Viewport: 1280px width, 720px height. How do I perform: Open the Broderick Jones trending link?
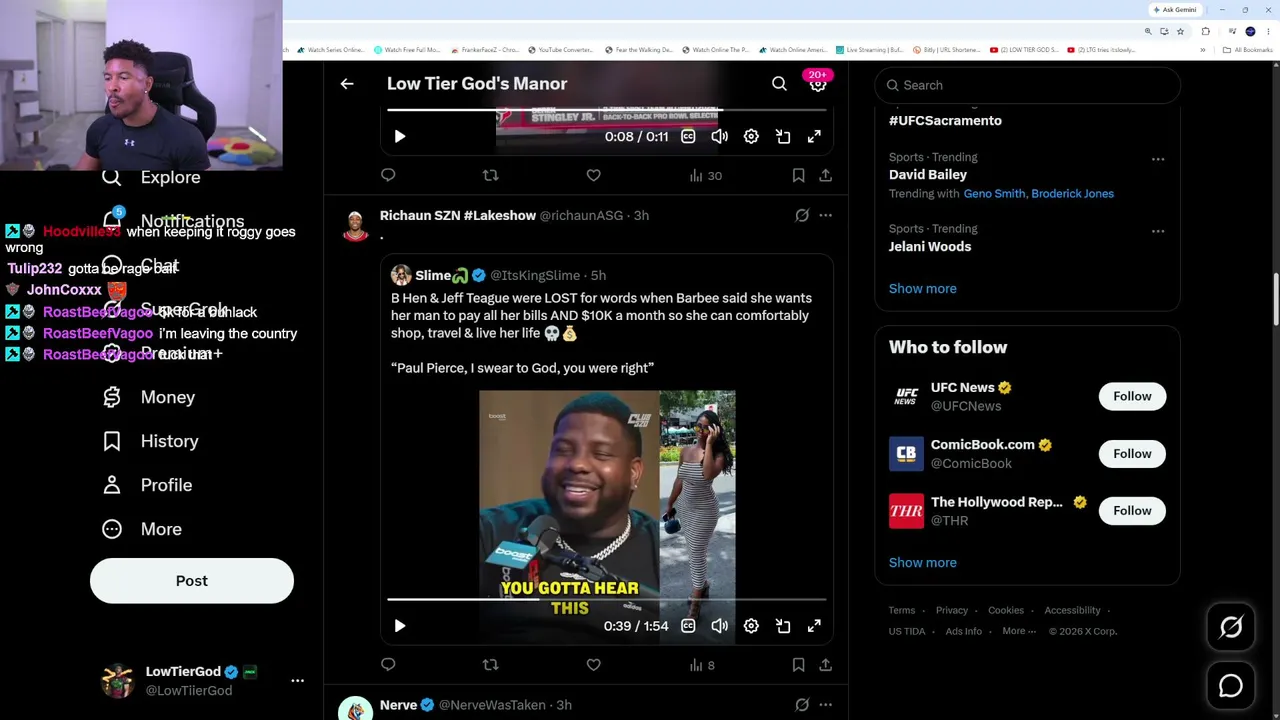tap(1072, 194)
